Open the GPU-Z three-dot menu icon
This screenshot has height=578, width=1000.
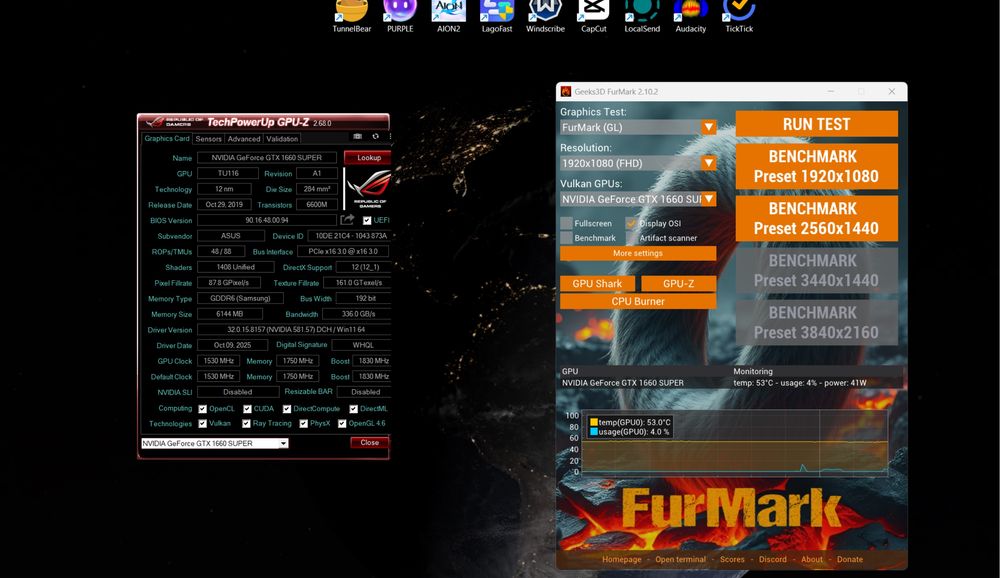(390, 137)
